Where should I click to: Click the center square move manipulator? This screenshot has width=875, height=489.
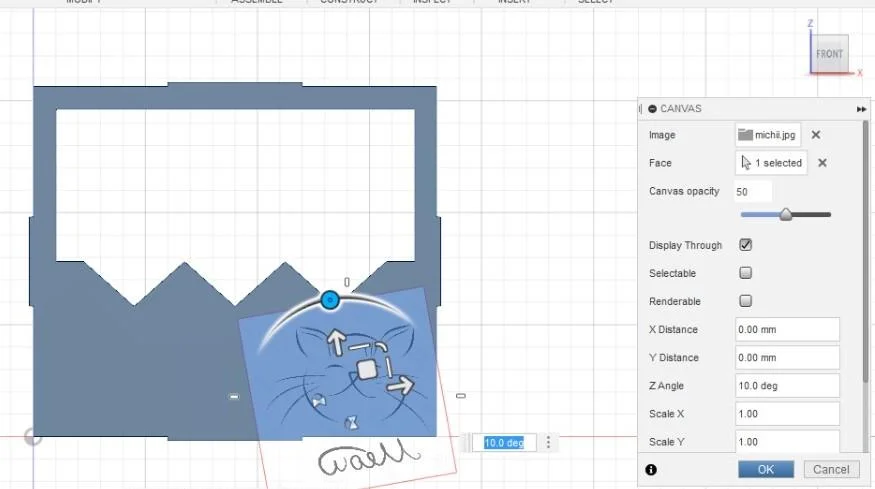pos(367,370)
